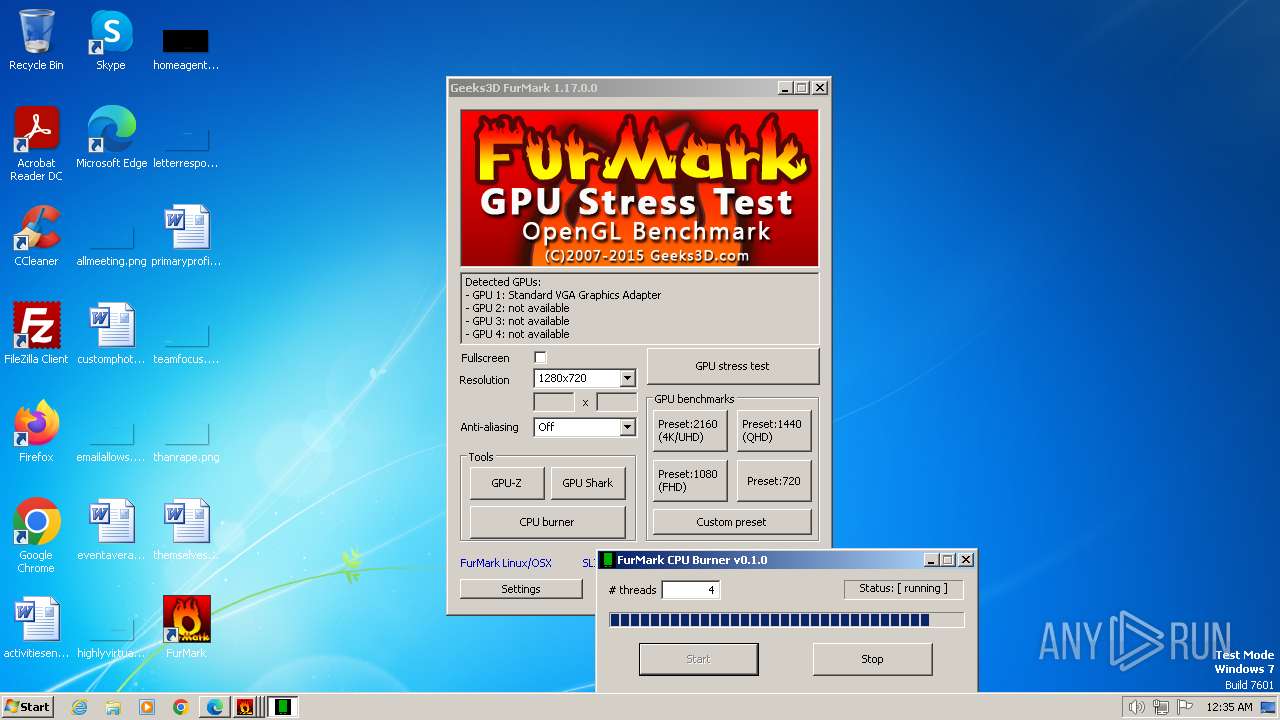Launch the GPU-Z tool

click(507, 483)
